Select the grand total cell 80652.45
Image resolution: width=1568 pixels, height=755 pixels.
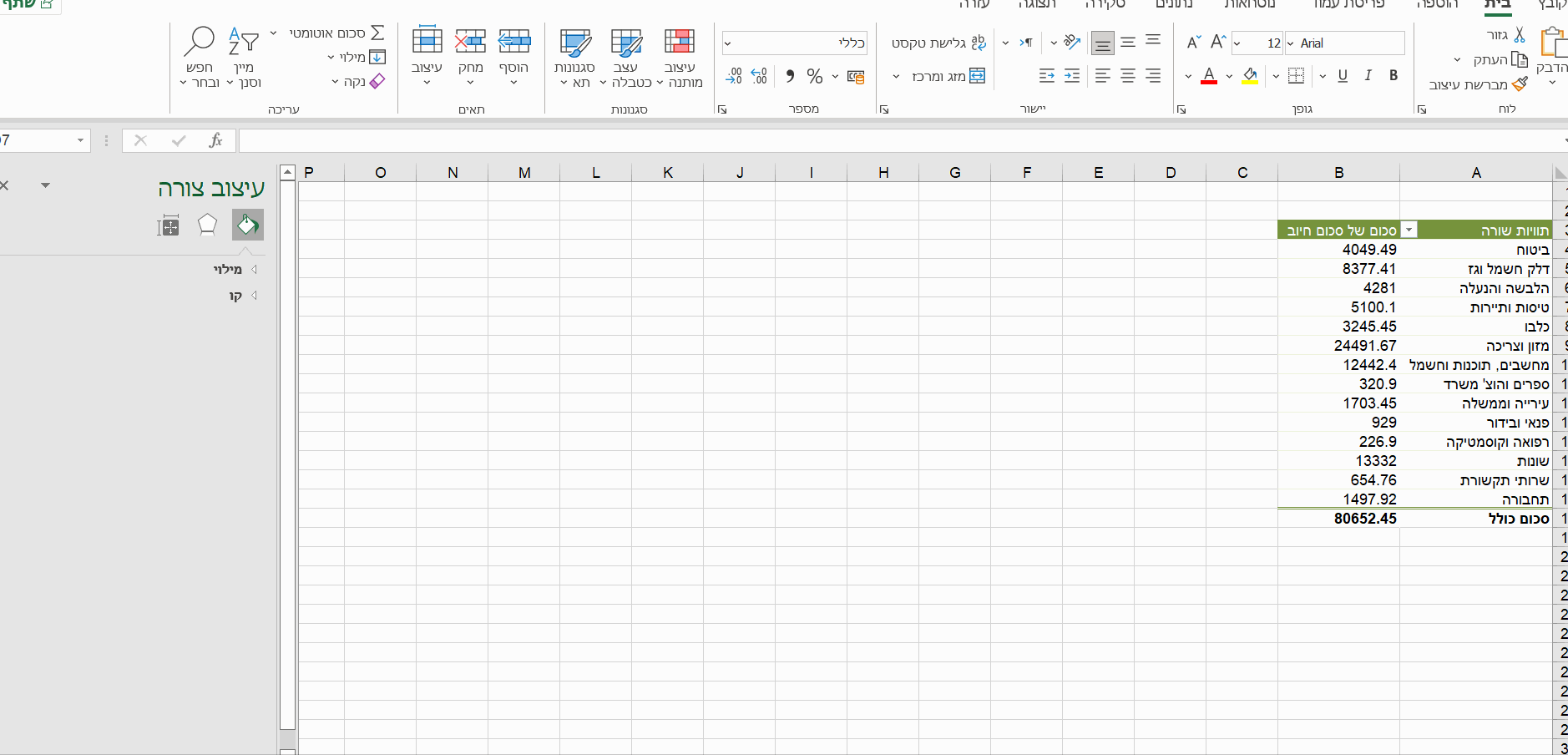[1339, 519]
